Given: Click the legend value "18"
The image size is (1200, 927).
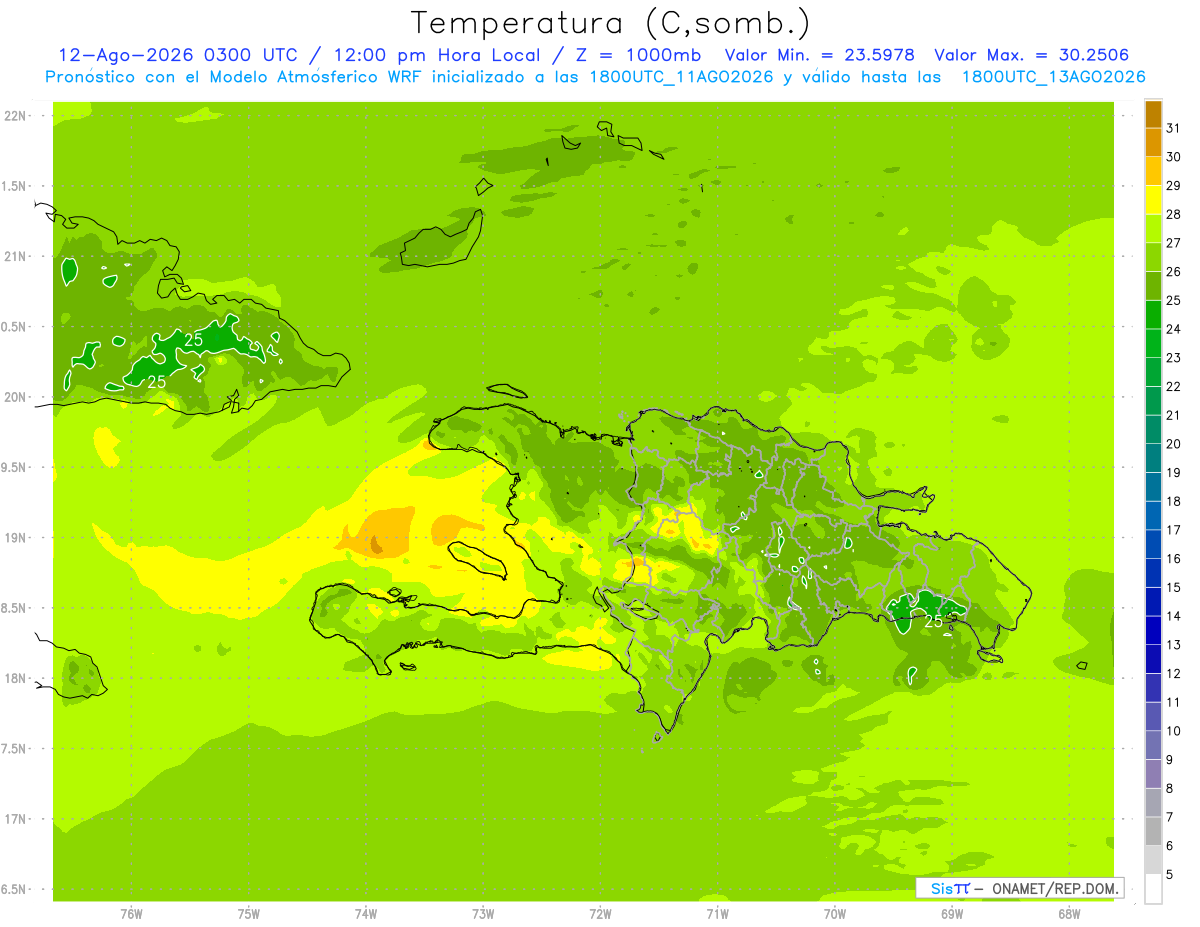Looking at the screenshot, I should (1174, 502).
